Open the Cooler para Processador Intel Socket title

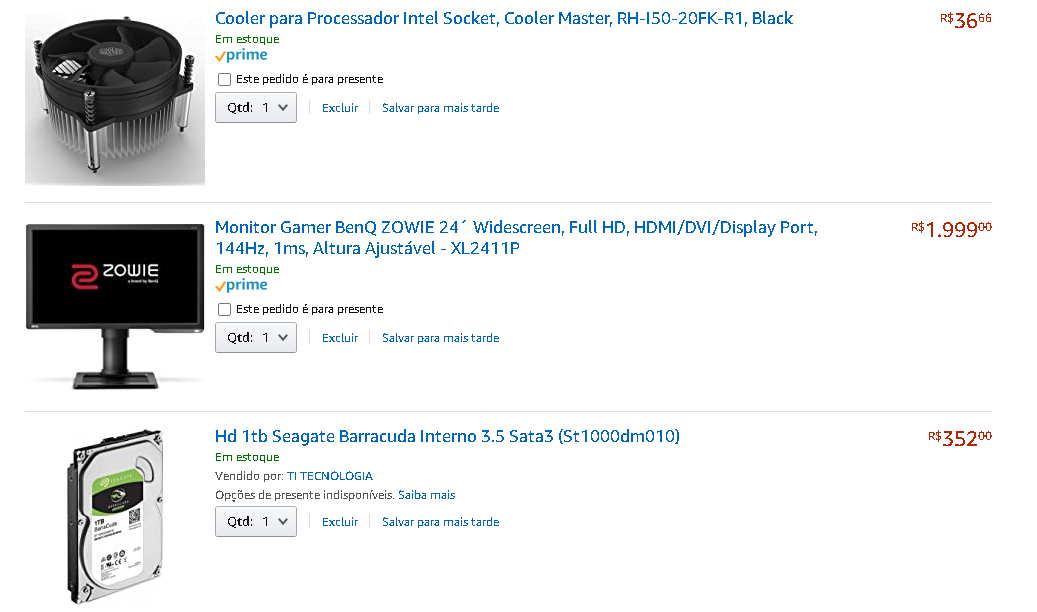(504, 19)
